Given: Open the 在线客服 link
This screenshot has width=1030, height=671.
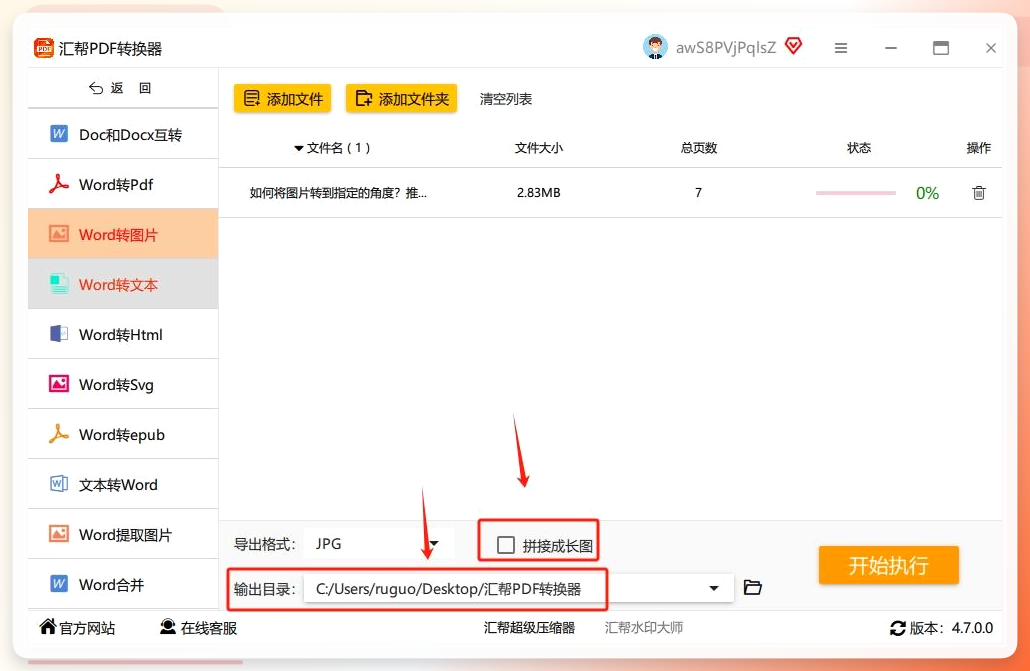Looking at the screenshot, I should [208, 628].
